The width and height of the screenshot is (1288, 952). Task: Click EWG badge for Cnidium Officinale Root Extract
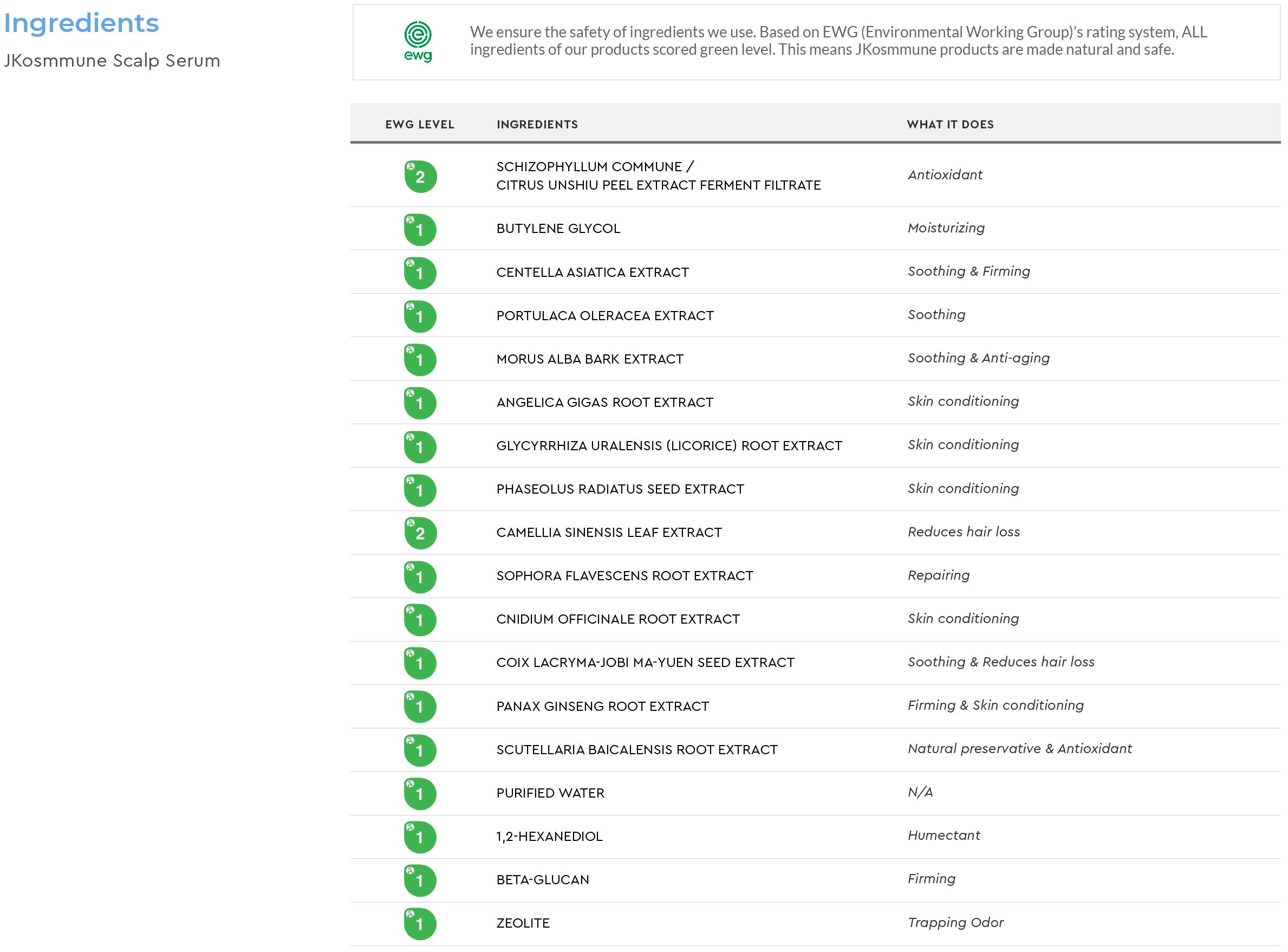[420, 620]
